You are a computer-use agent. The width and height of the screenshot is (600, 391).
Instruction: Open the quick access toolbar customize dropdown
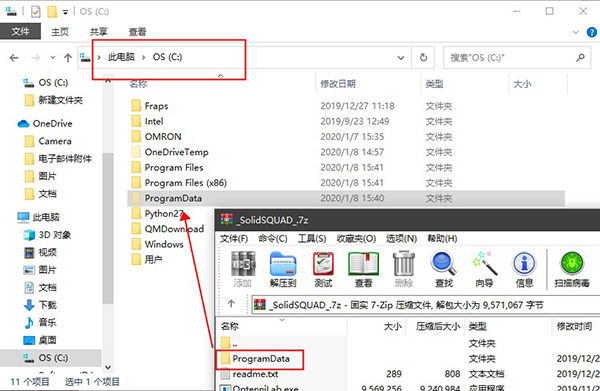(65, 12)
